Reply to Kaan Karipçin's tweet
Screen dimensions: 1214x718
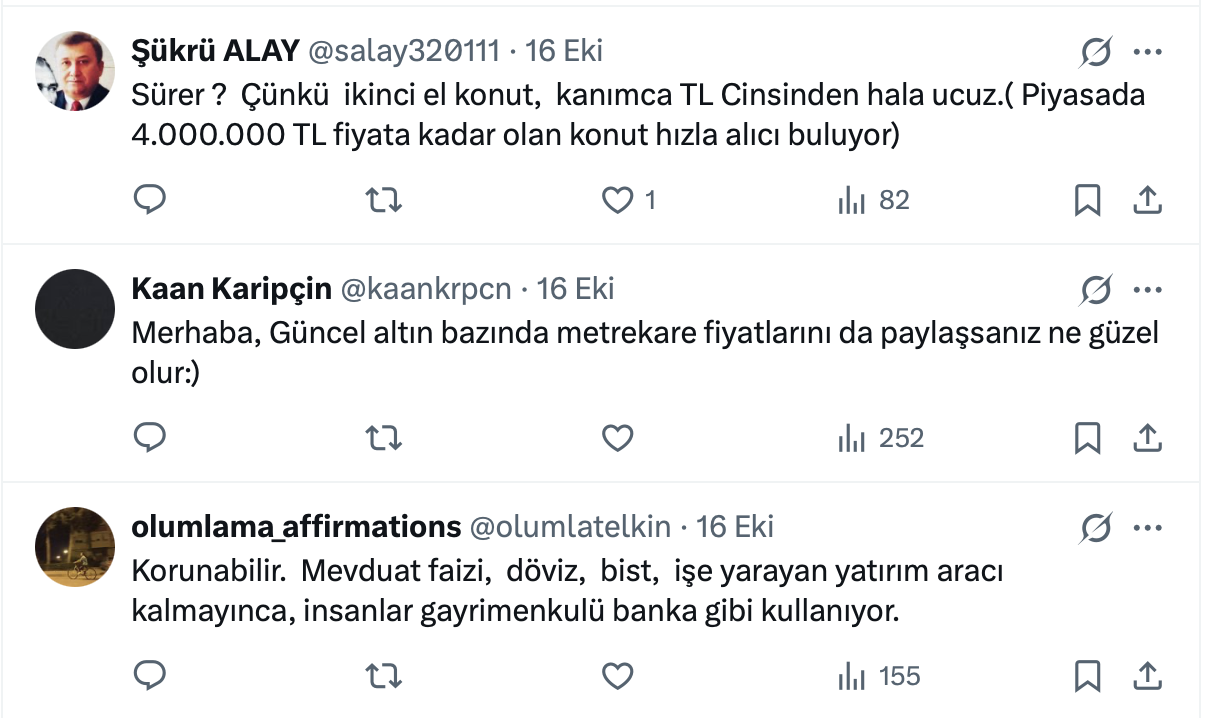coord(149,438)
